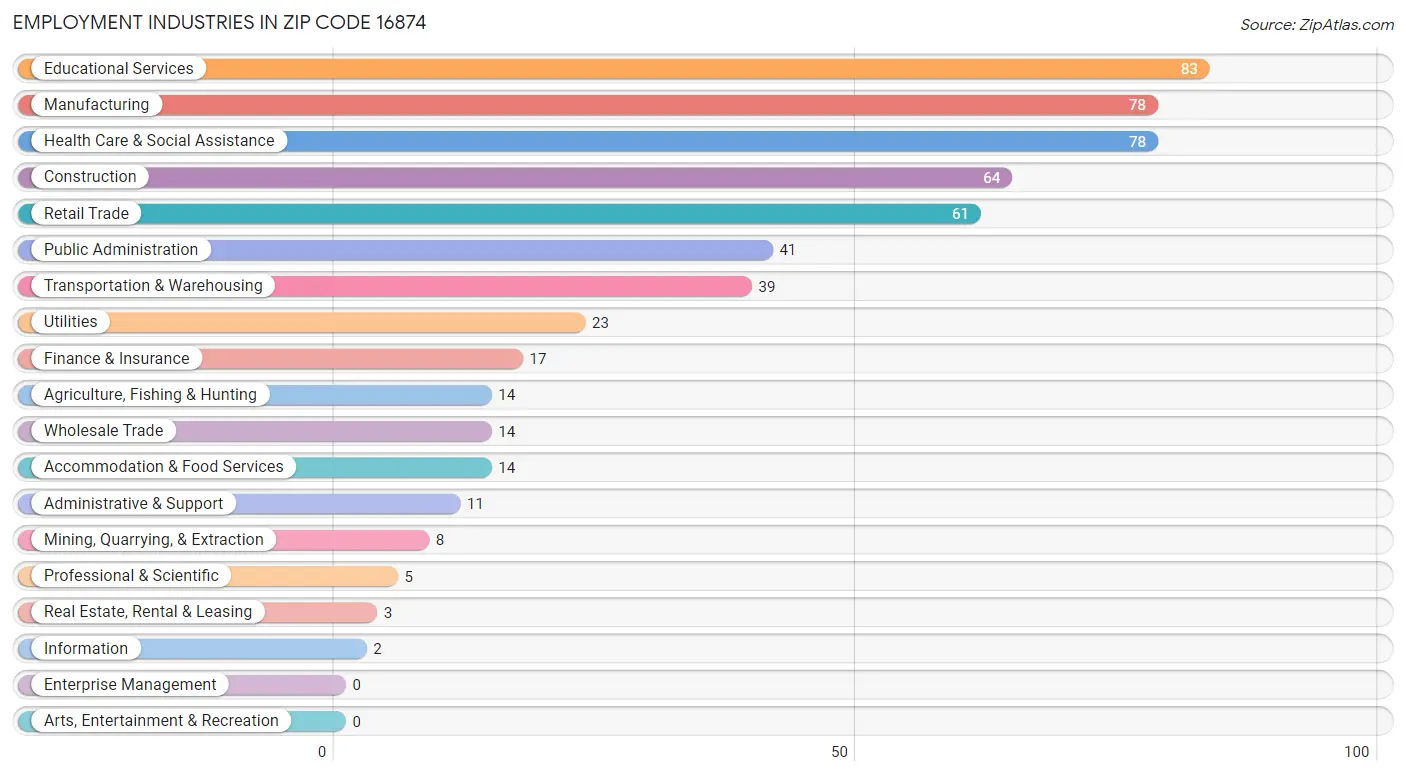Image resolution: width=1406 pixels, height=776 pixels.
Task: Click the value 8 beside Mining bar
Action: pos(439,540)
